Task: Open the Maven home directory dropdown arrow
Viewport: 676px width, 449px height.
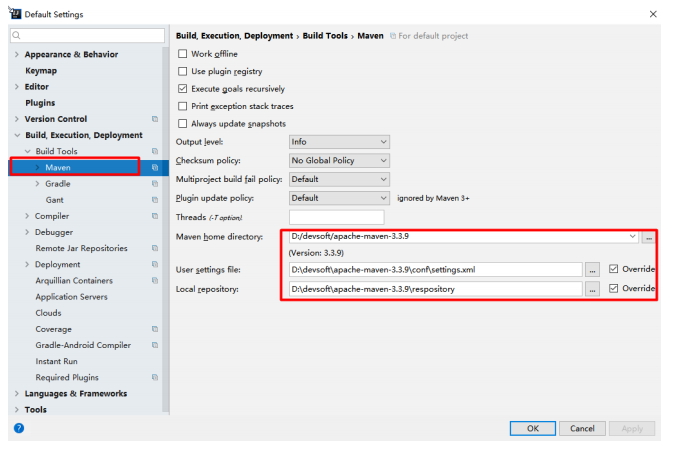Action: click(x=632, y=236)
